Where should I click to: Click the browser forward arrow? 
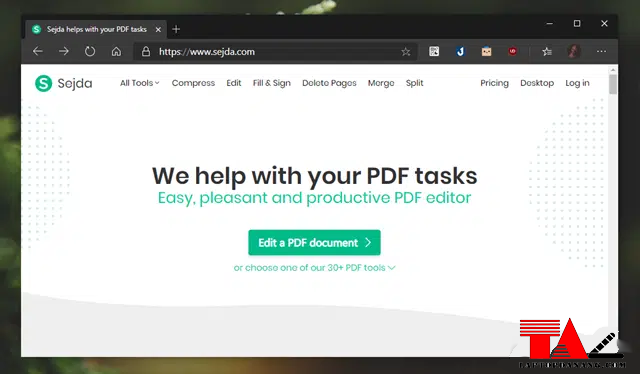(x=64, y=51)
